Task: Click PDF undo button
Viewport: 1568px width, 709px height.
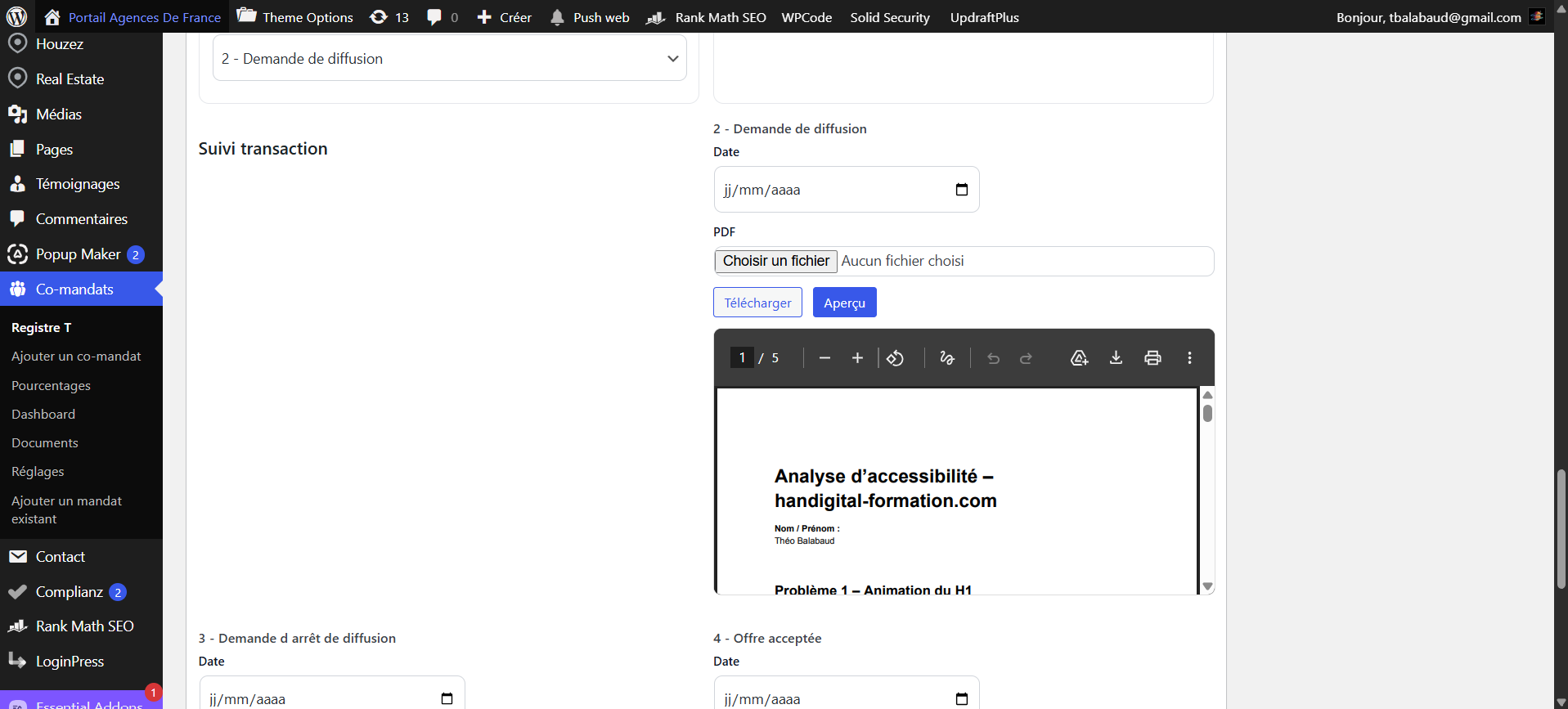Action: [993, 358]
